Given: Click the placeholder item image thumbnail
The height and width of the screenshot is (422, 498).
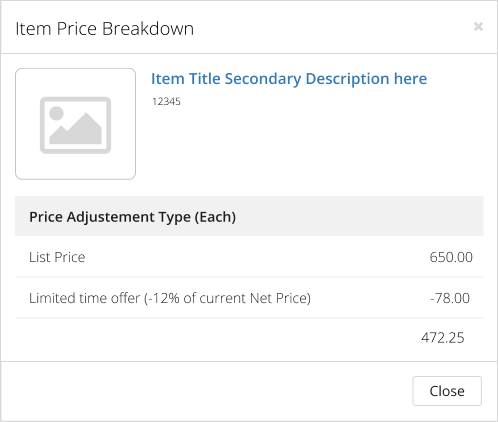Looking at the screenshot, I should point(75,124).
